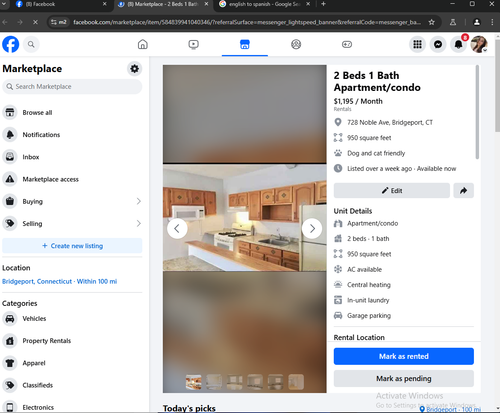Open Marketplace settings gear icon
The width and height of the screenshot is (500, 413).
pyautogui.click(x=135, y=69)
